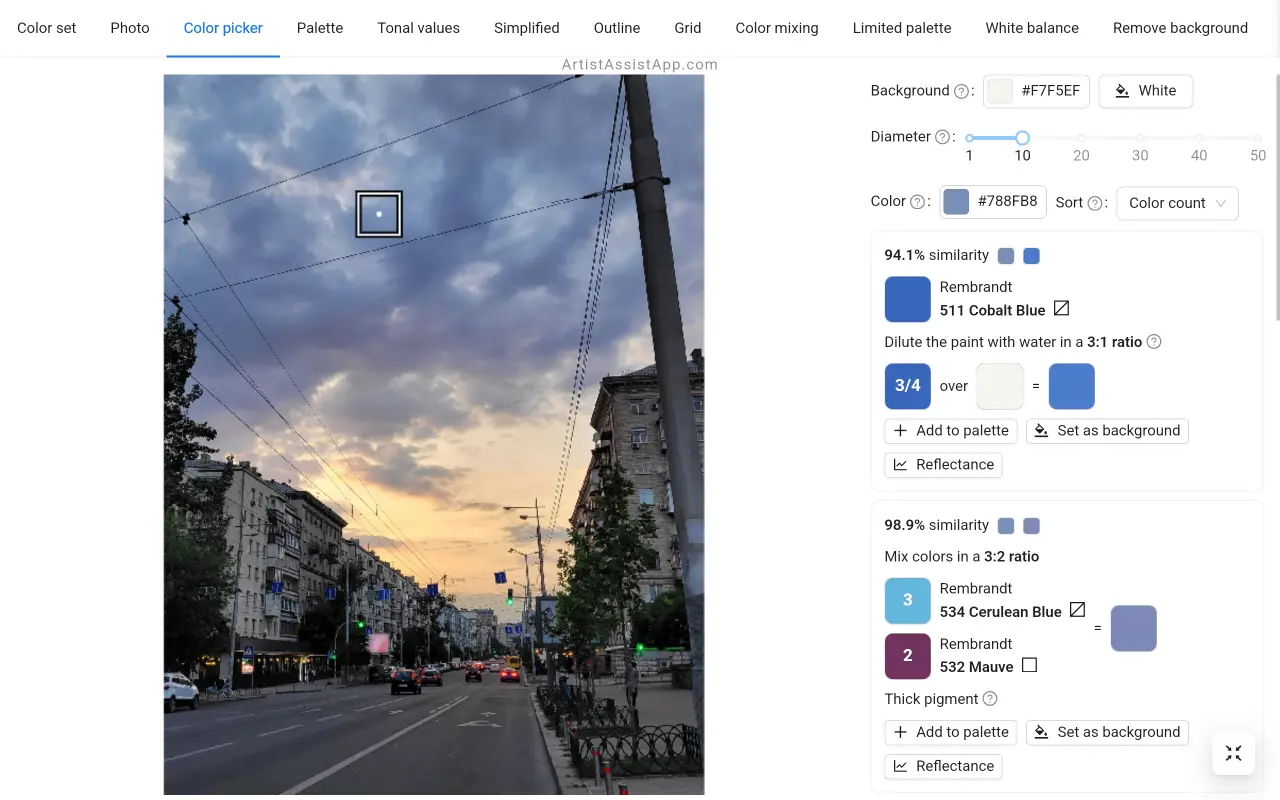Switch to the Limited palette tab

(x=902, y=28)
